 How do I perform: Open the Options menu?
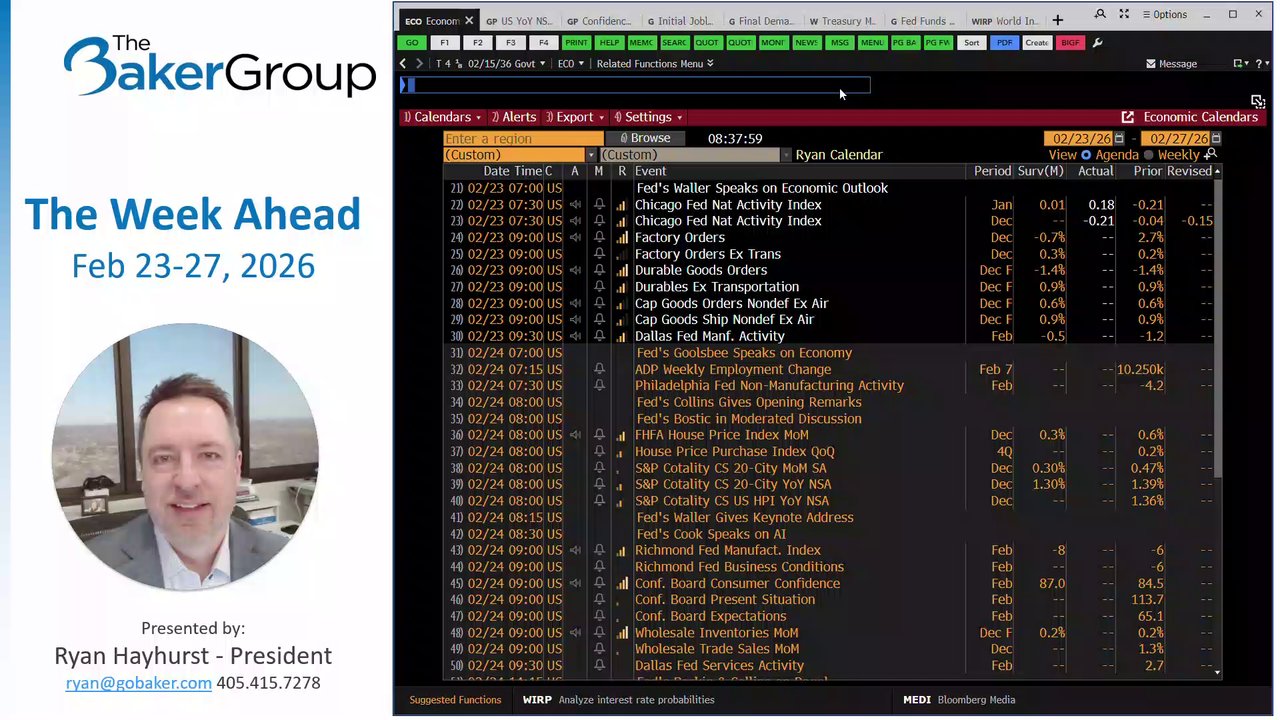1165,15
